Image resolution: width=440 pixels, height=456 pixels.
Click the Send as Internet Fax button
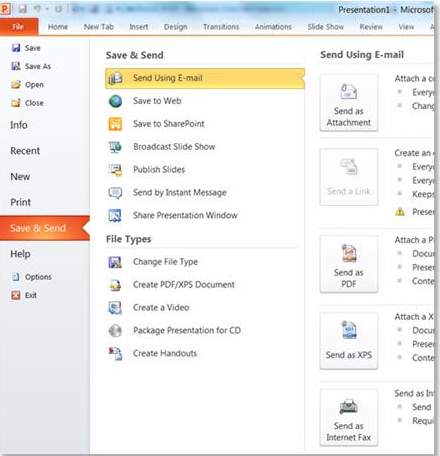[349, 417]
